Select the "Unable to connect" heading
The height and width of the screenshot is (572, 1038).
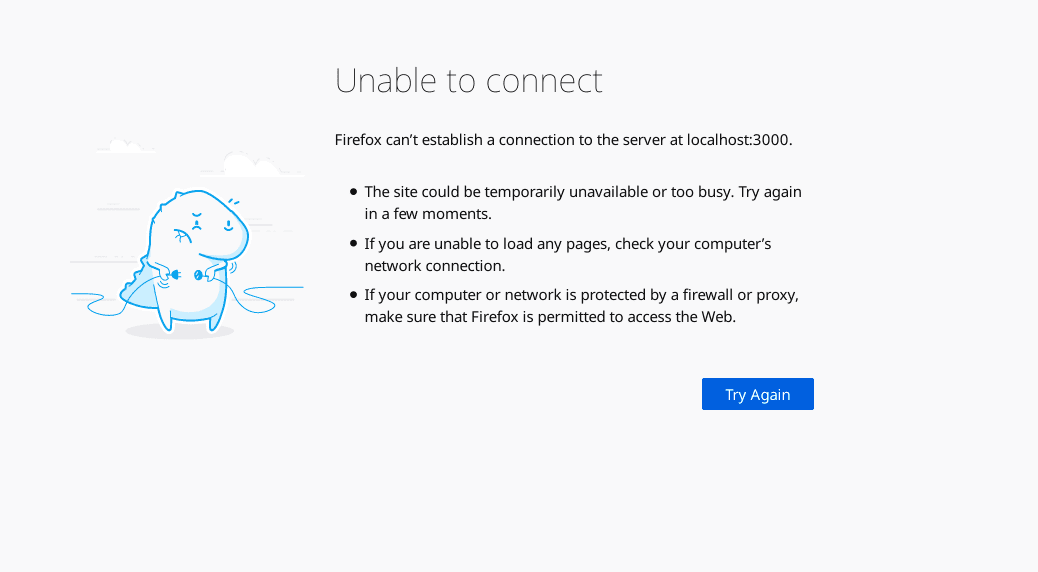[468, 81]
